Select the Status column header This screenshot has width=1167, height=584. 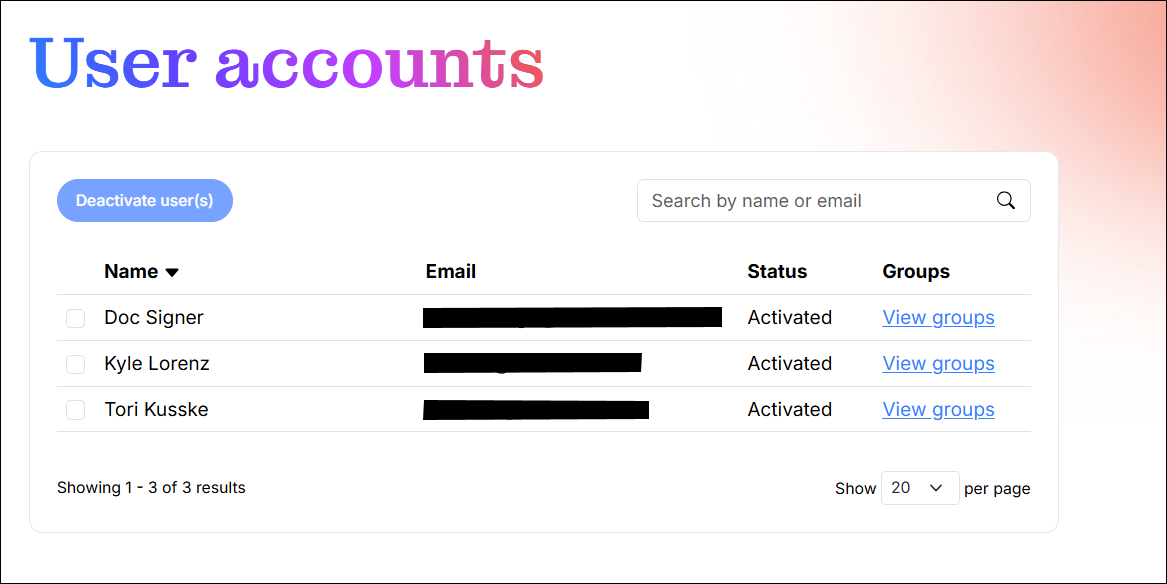pos(777,272)
